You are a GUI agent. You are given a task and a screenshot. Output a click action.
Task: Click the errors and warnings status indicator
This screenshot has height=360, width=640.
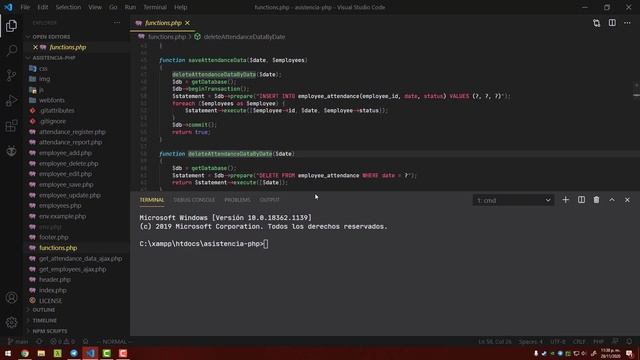point(62,342)
